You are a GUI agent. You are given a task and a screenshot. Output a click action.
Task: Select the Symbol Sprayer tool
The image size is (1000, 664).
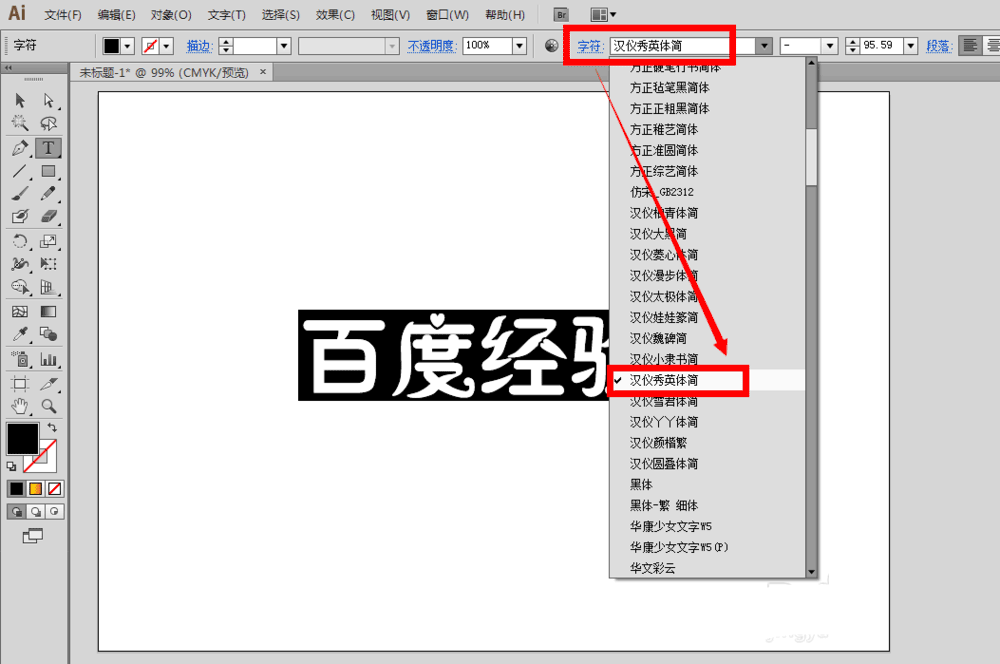(x=20, y=359)
